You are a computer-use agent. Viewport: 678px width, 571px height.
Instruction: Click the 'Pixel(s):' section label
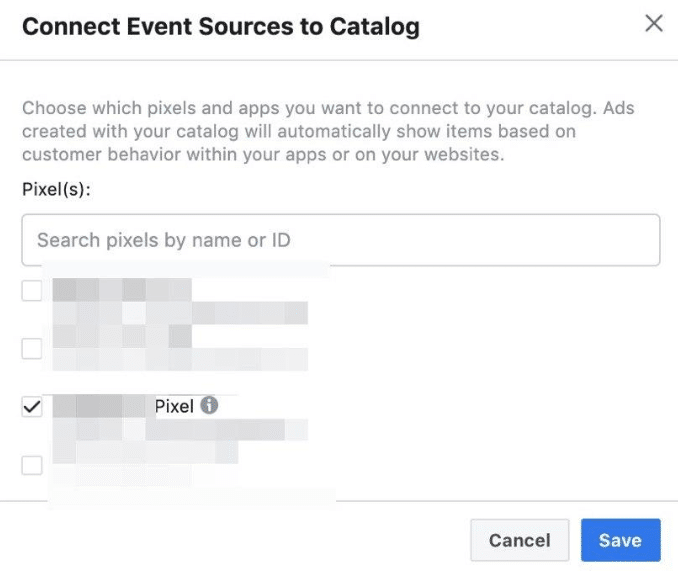[x=56, y=190]
